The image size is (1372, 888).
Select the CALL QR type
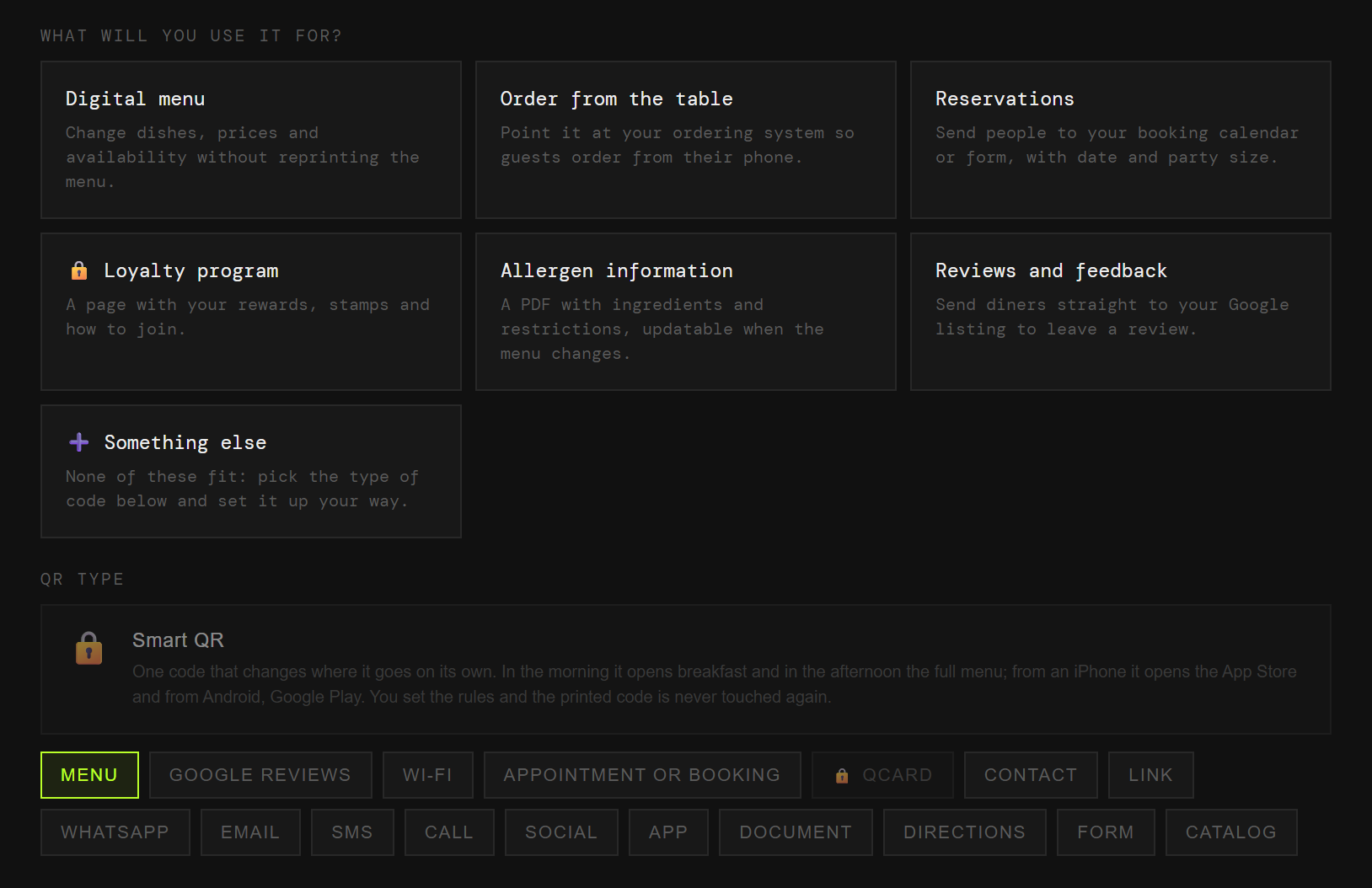[x=449, y=832]
